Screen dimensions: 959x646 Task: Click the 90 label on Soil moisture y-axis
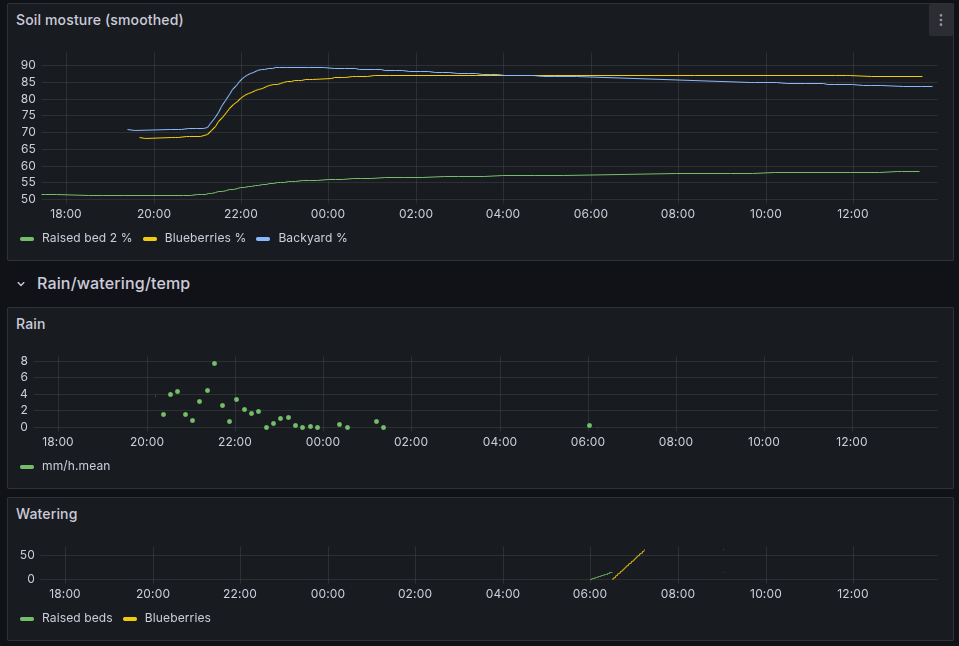pyautogui.click(x=28, y=65)
